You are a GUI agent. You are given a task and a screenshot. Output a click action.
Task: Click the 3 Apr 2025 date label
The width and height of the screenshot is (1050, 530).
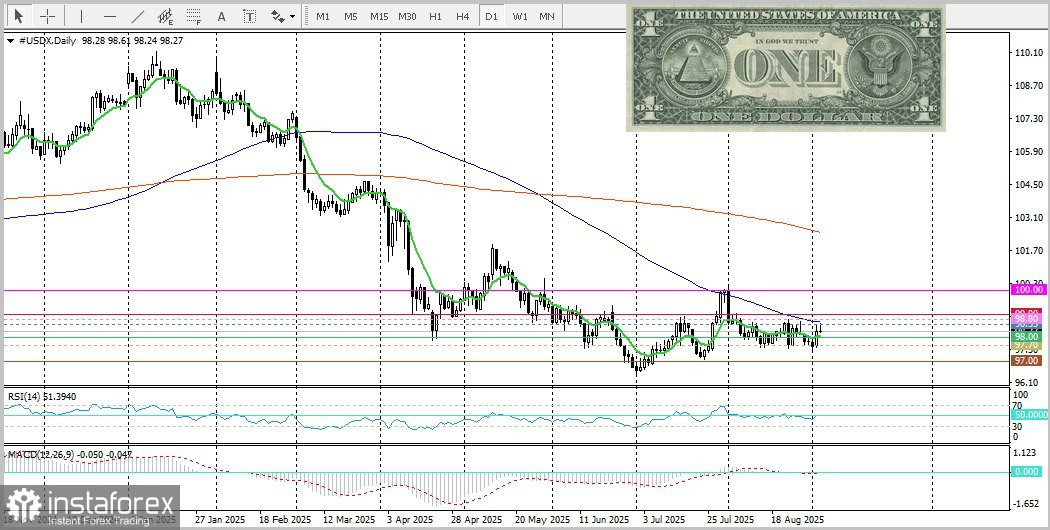410,519
